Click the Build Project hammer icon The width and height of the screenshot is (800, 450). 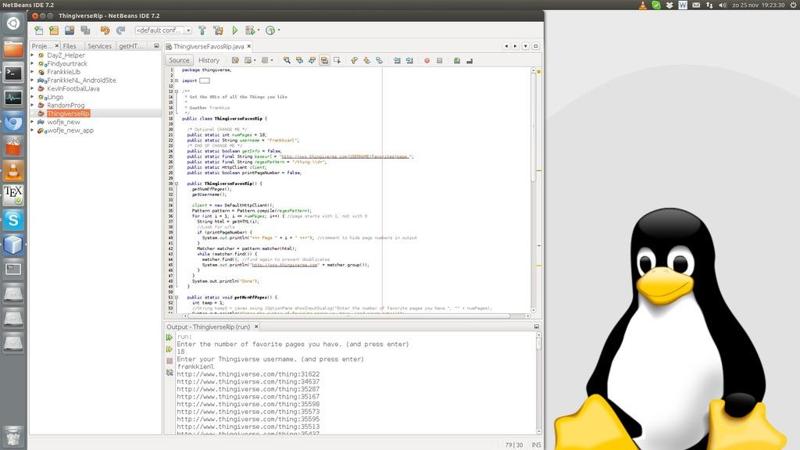coord(202,30)
